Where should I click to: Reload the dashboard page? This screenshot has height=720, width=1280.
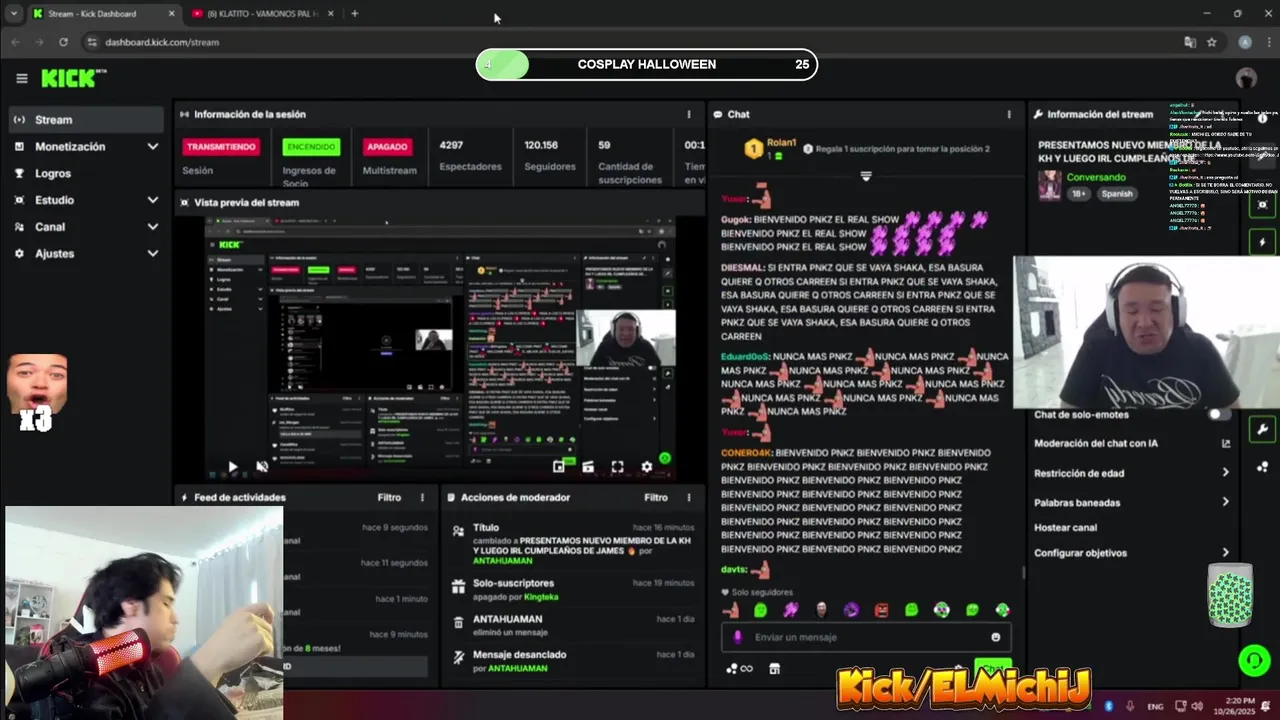pos(63,42)
